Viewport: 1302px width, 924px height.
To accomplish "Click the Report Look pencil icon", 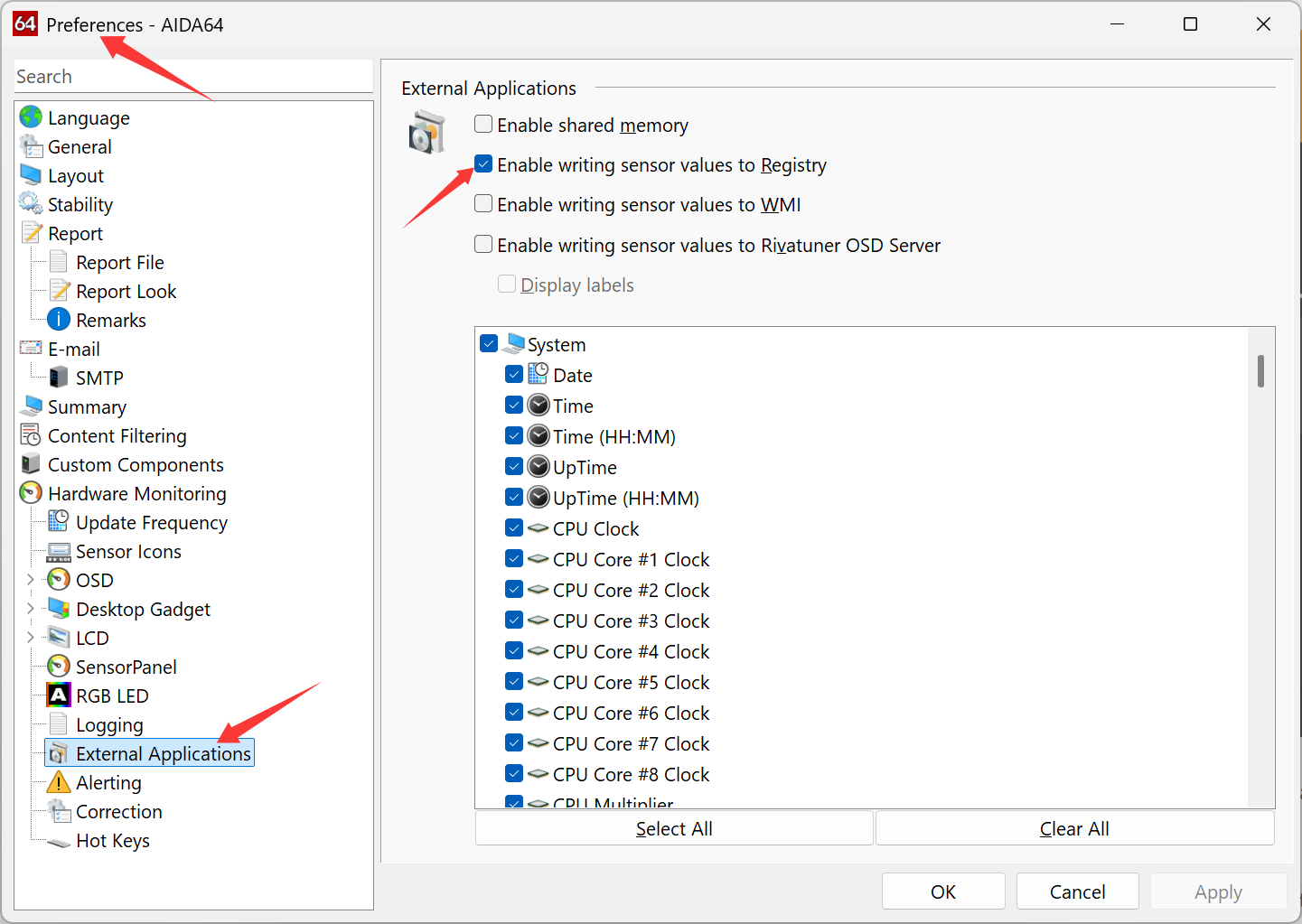I will click(x=59, y=291).
